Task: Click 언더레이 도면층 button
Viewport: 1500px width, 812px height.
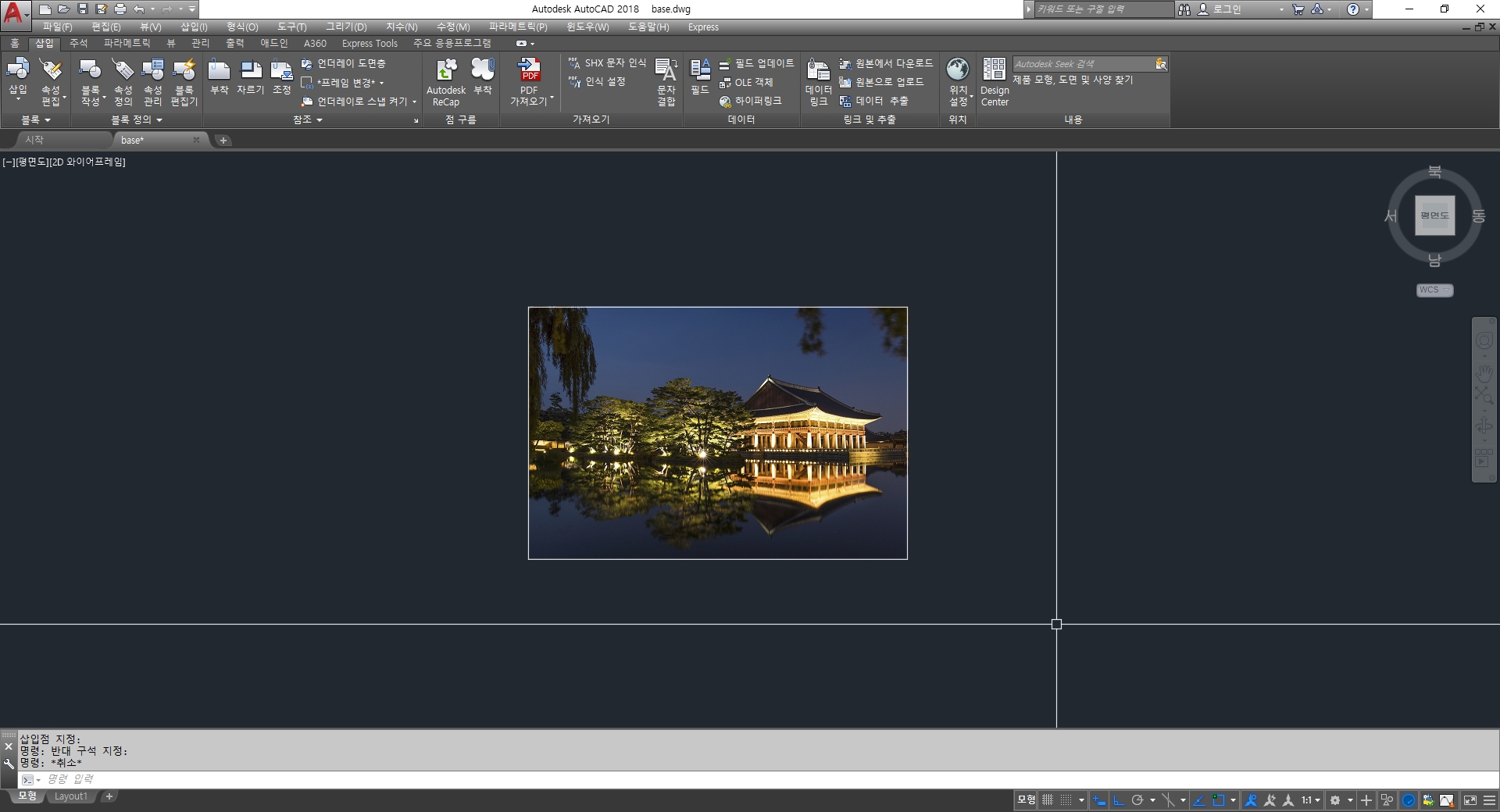Action: pos(344,64)
